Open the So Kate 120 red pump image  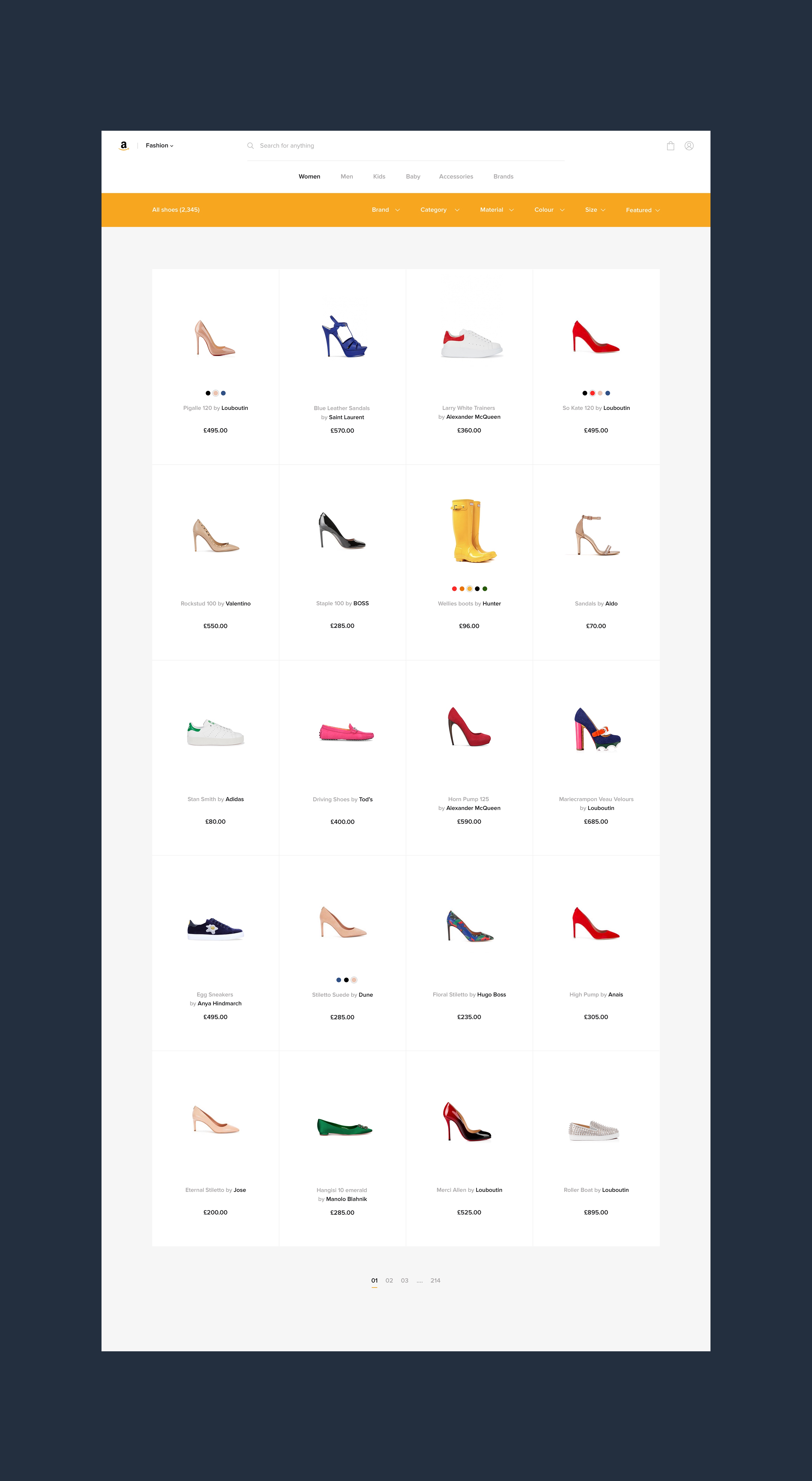pos(595,337)
